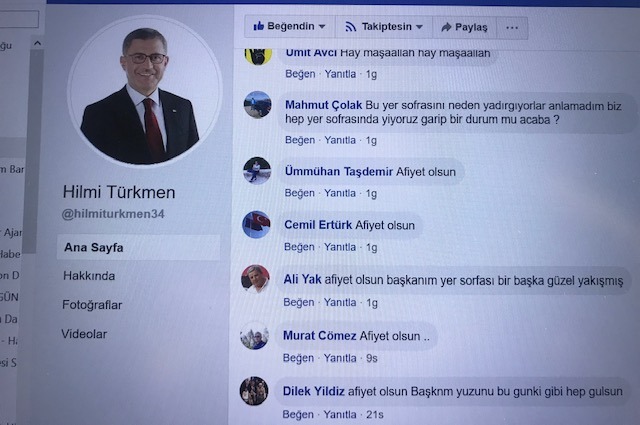640x425 pixels.
Task: Open the three-dots more options menu
Action: coord(512,28)
